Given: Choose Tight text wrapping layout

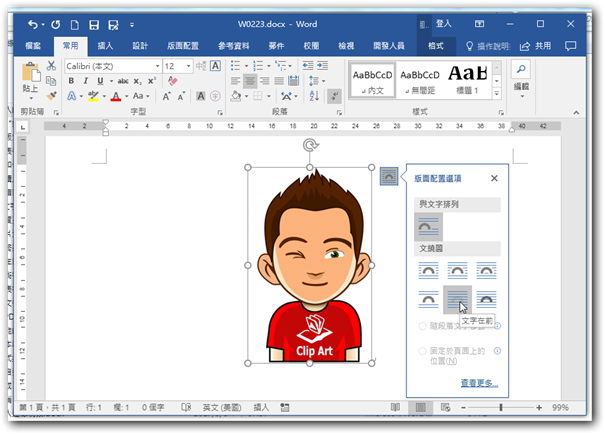Looking at the screenshot, I should pyautogui.click(x=457, y=270).
